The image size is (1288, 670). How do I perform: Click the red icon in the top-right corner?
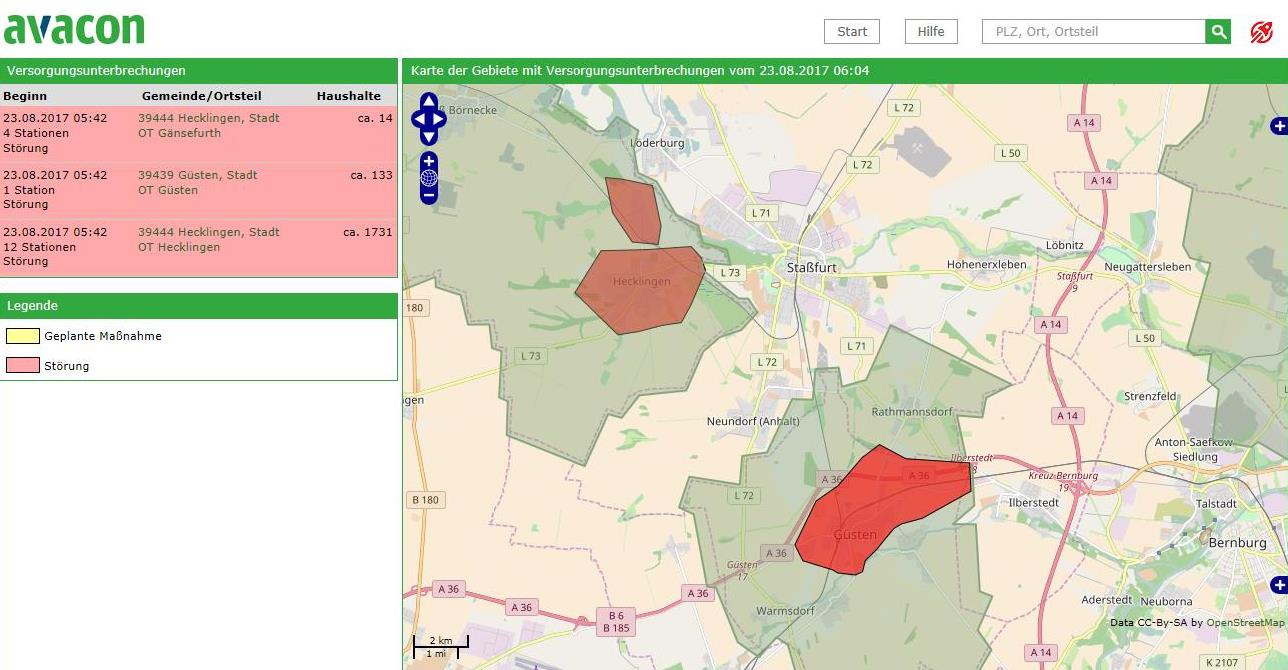(x=1261, y=32)
